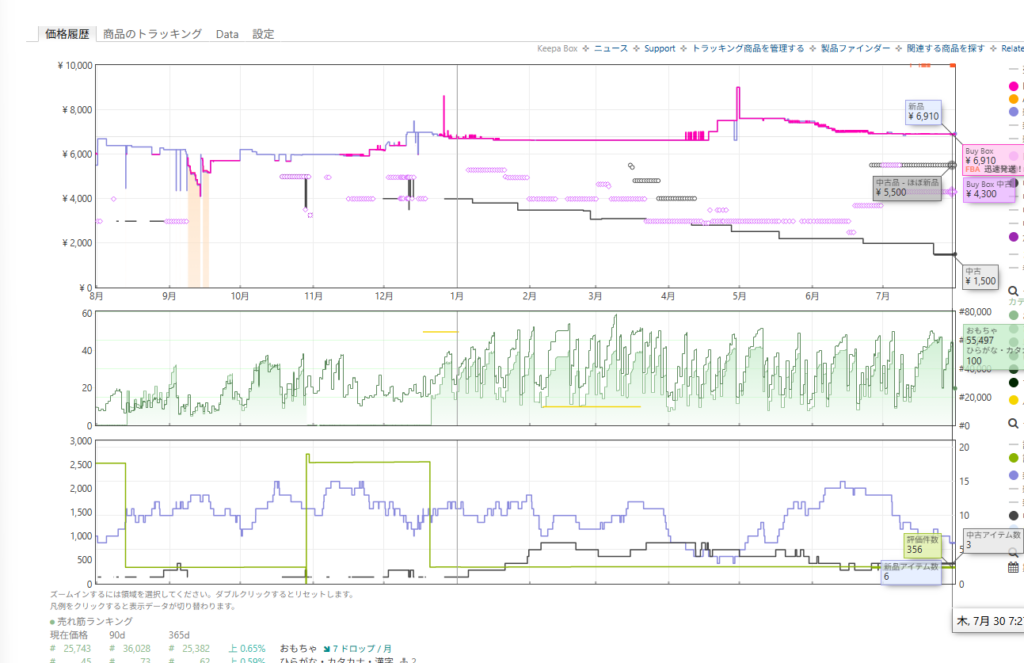Open 関連する商品を探す link
The height and width of the screenshot is (663, 1024).
click(946, 48)
